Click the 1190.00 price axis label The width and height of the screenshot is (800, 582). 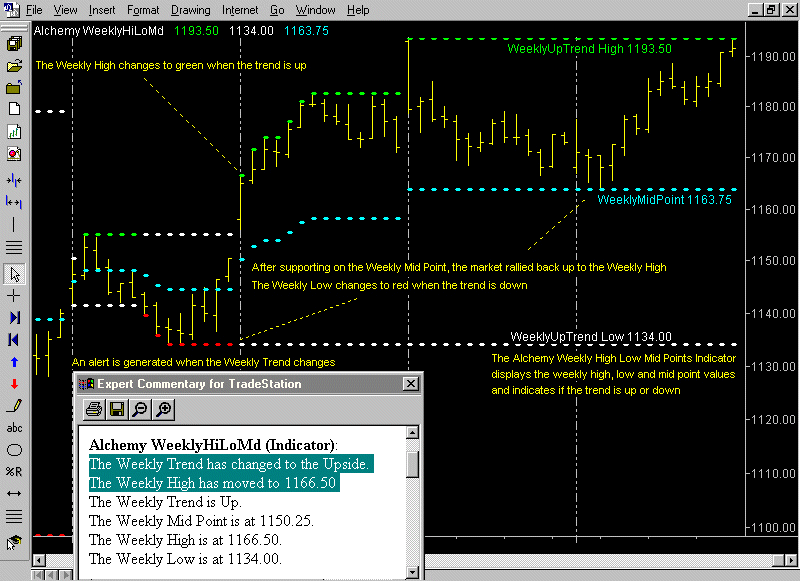[774, 56]
